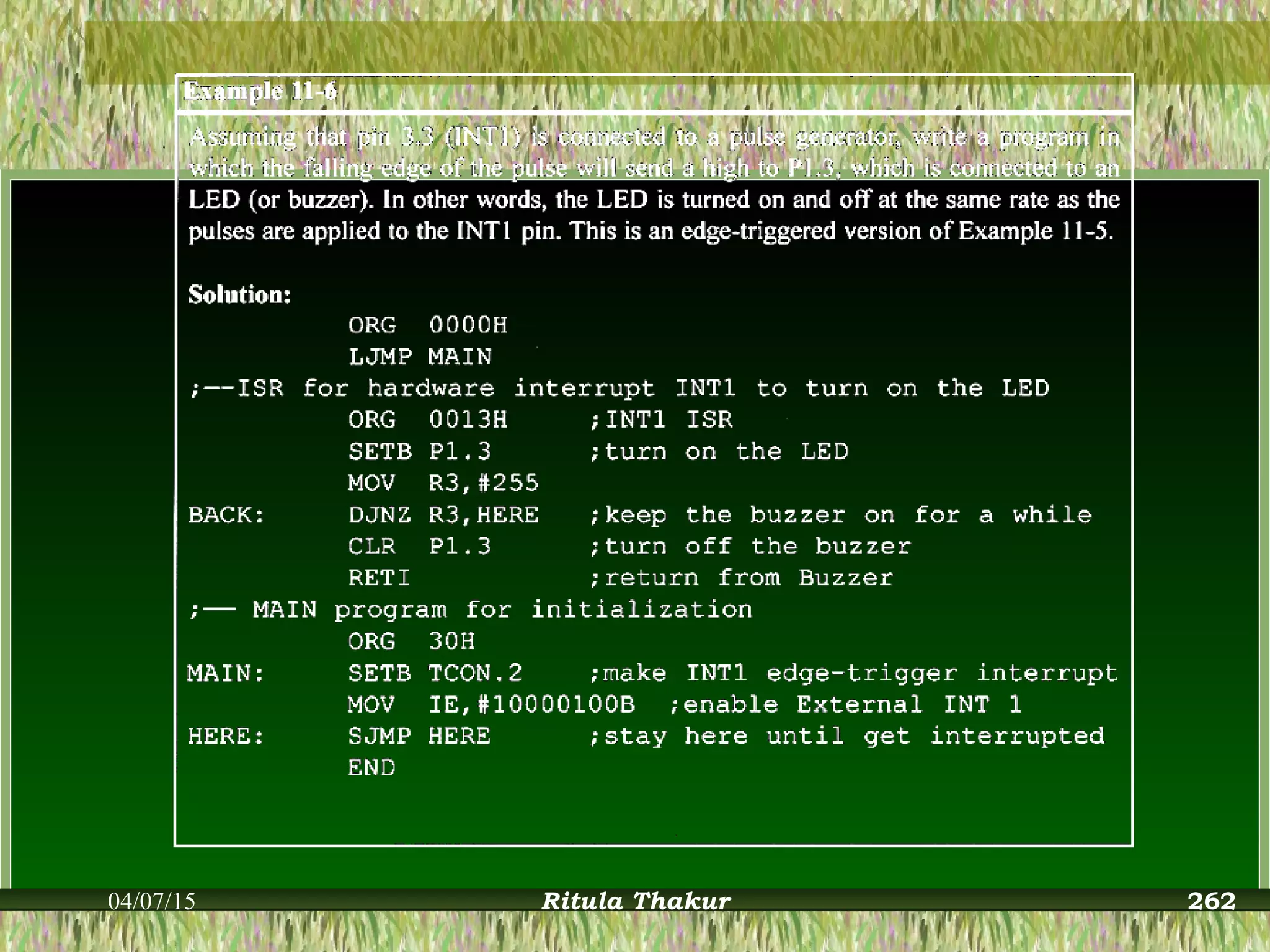Click the ORG 30H line

[411, 641]
